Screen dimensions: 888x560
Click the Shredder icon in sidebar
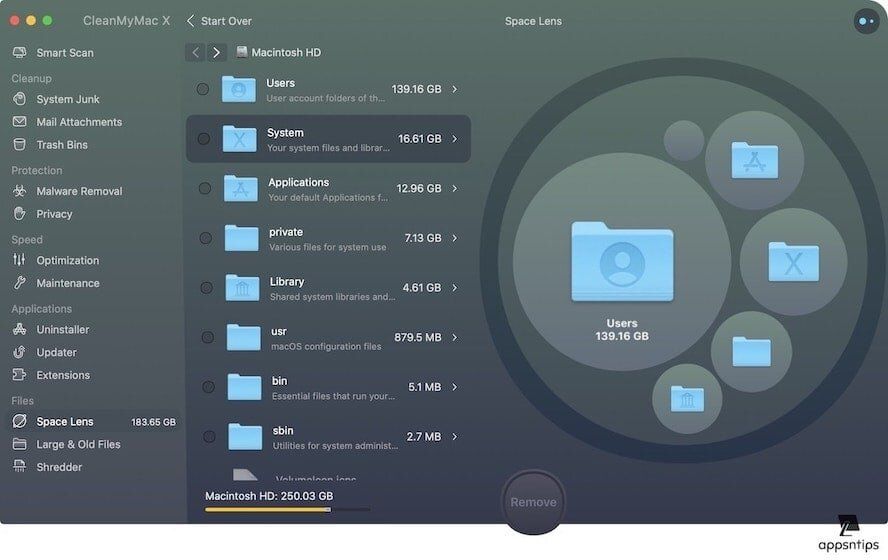coord(19,467)
